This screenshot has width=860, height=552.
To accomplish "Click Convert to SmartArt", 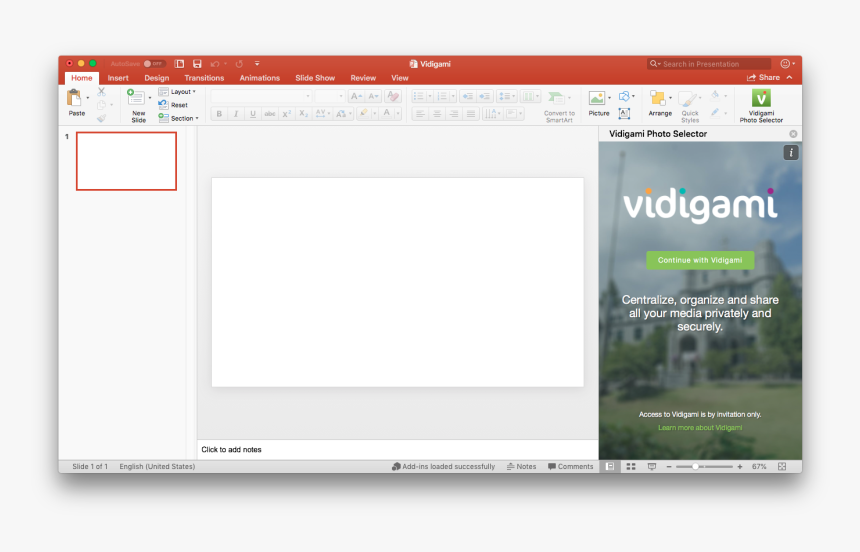I will tap(559, 106).
